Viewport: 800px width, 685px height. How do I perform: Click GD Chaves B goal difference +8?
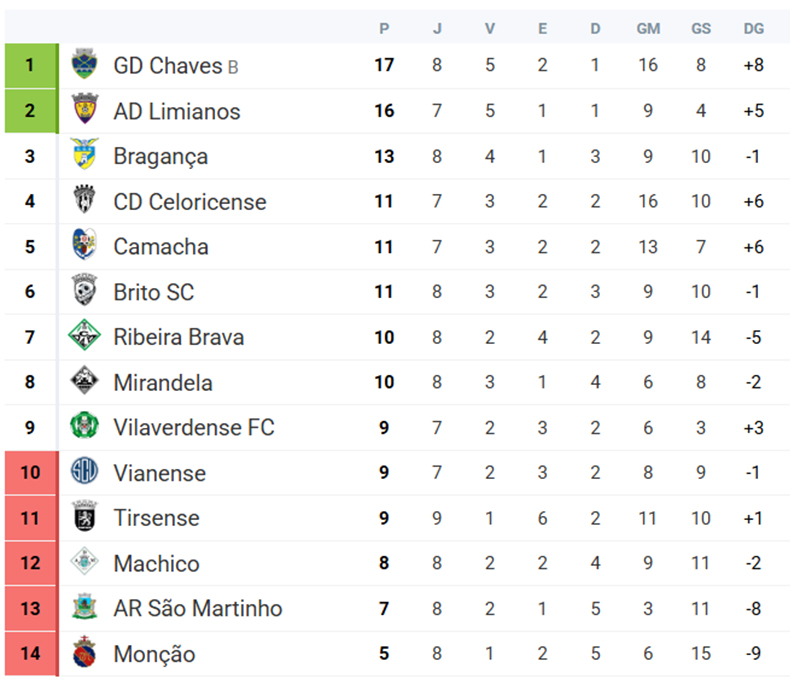click(753, 66)
